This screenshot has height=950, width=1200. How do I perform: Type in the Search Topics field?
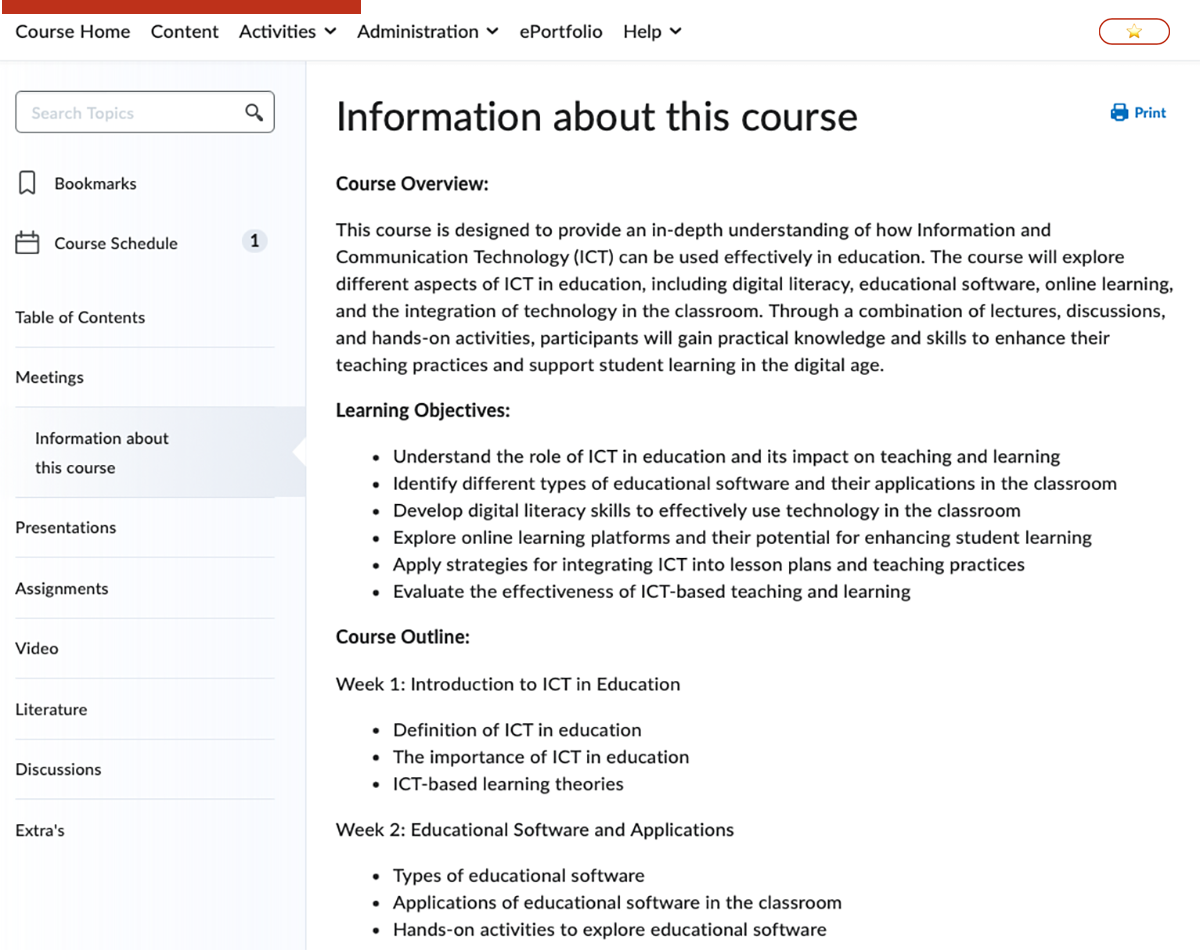pos(130,113)
